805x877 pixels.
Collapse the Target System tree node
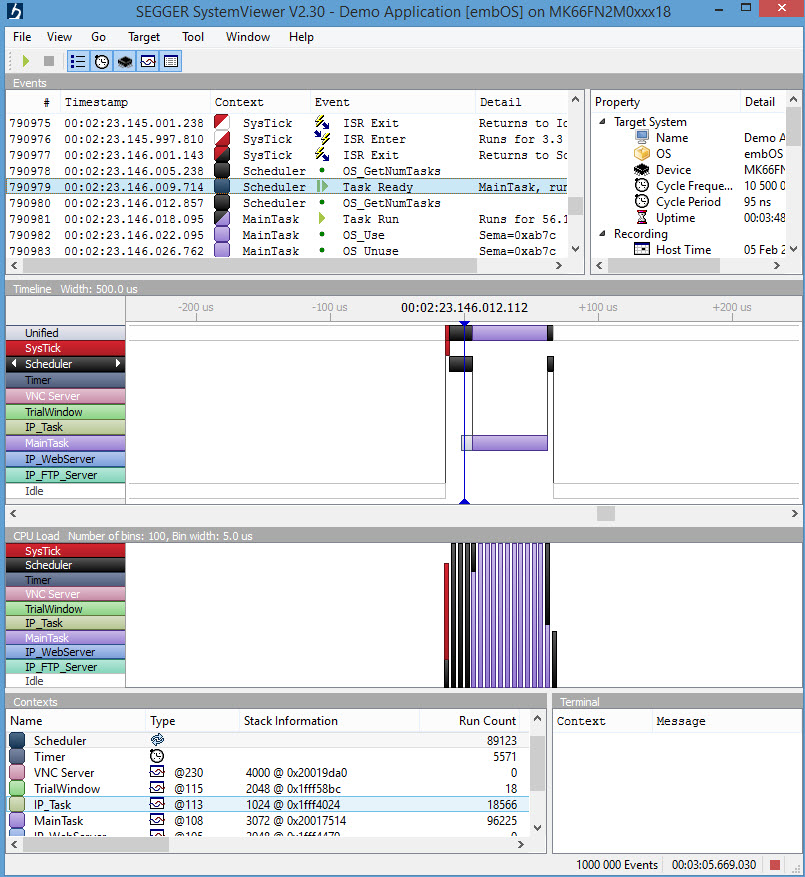(602, 121)
